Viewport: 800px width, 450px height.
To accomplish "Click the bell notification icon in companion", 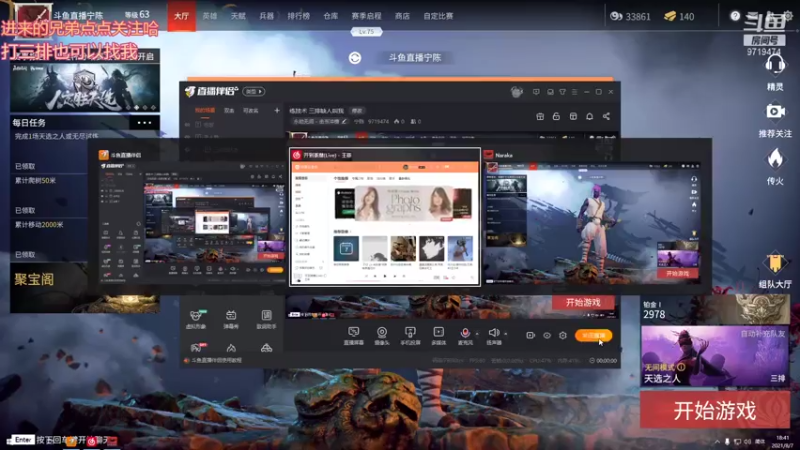I will pos(589,116).
